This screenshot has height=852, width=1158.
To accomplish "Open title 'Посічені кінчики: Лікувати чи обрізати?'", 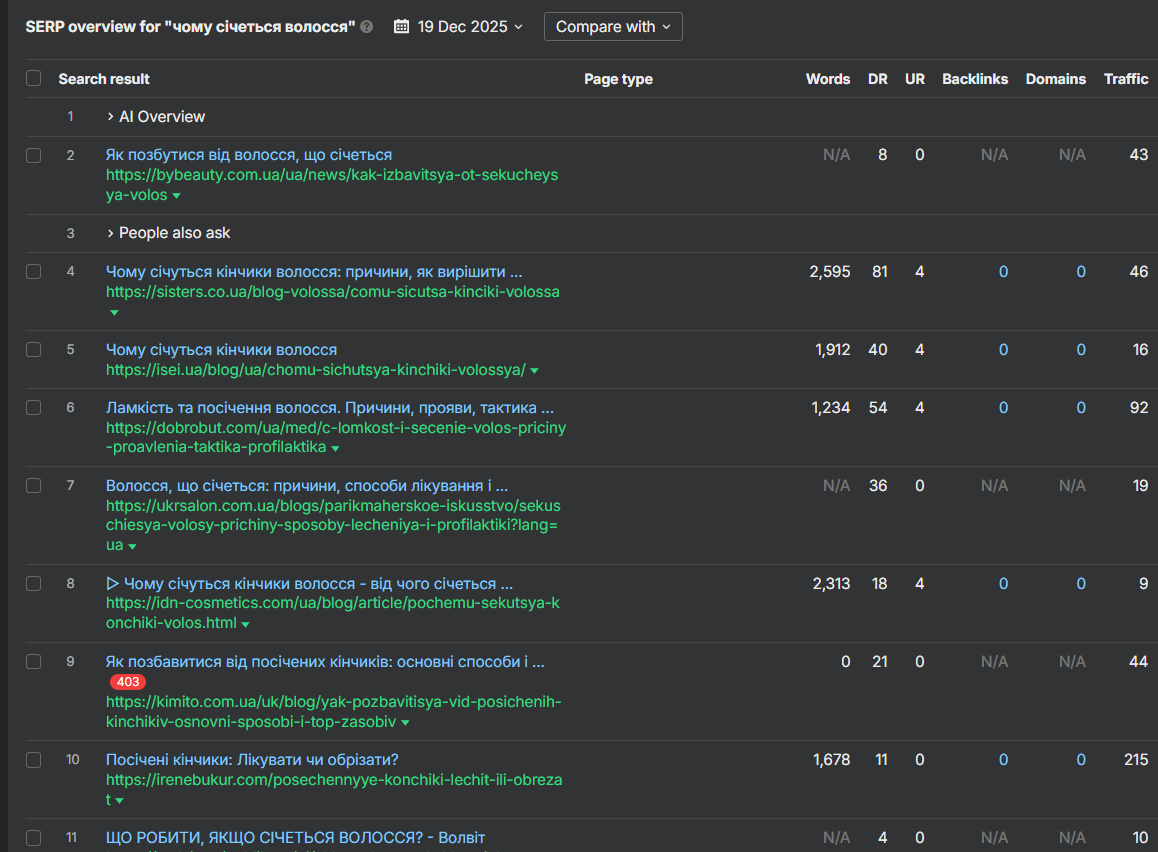I will (252, 760).
